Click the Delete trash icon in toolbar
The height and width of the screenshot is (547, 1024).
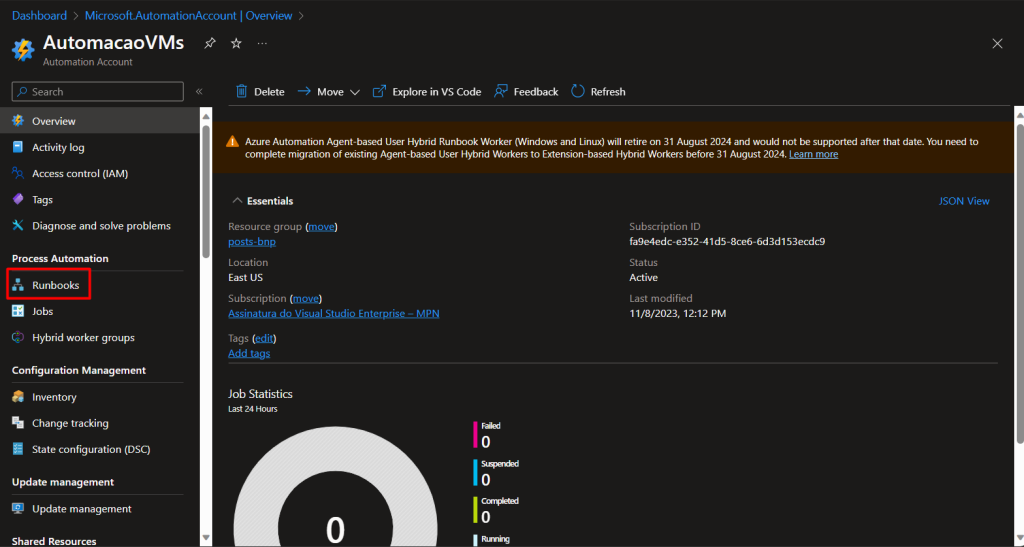(242, 91)
